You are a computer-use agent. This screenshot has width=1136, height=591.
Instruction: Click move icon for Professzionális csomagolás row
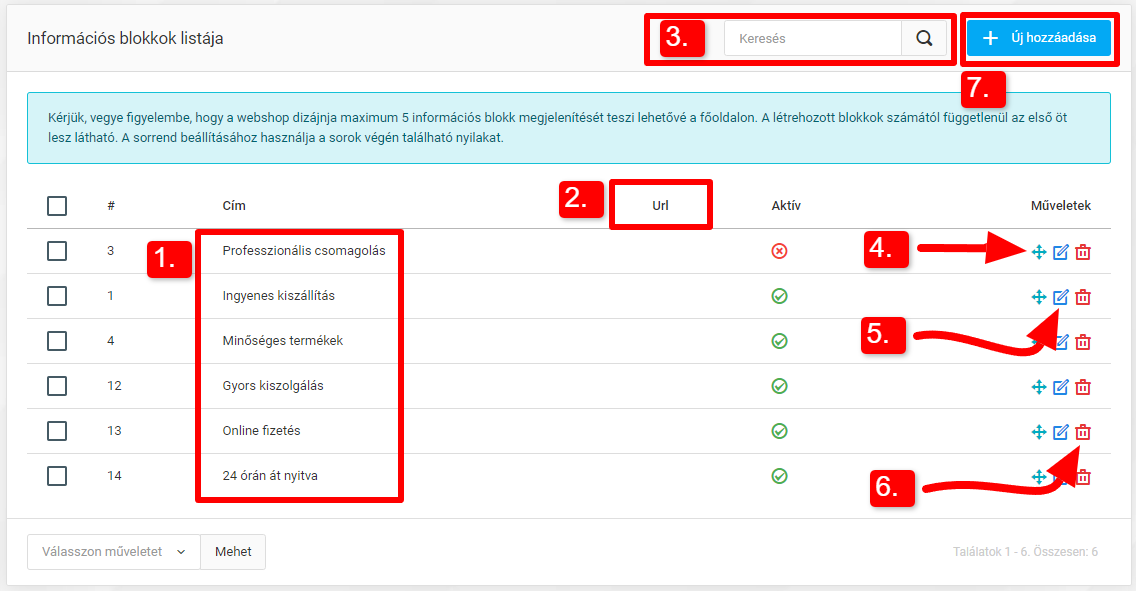(x=1039, y=252)
